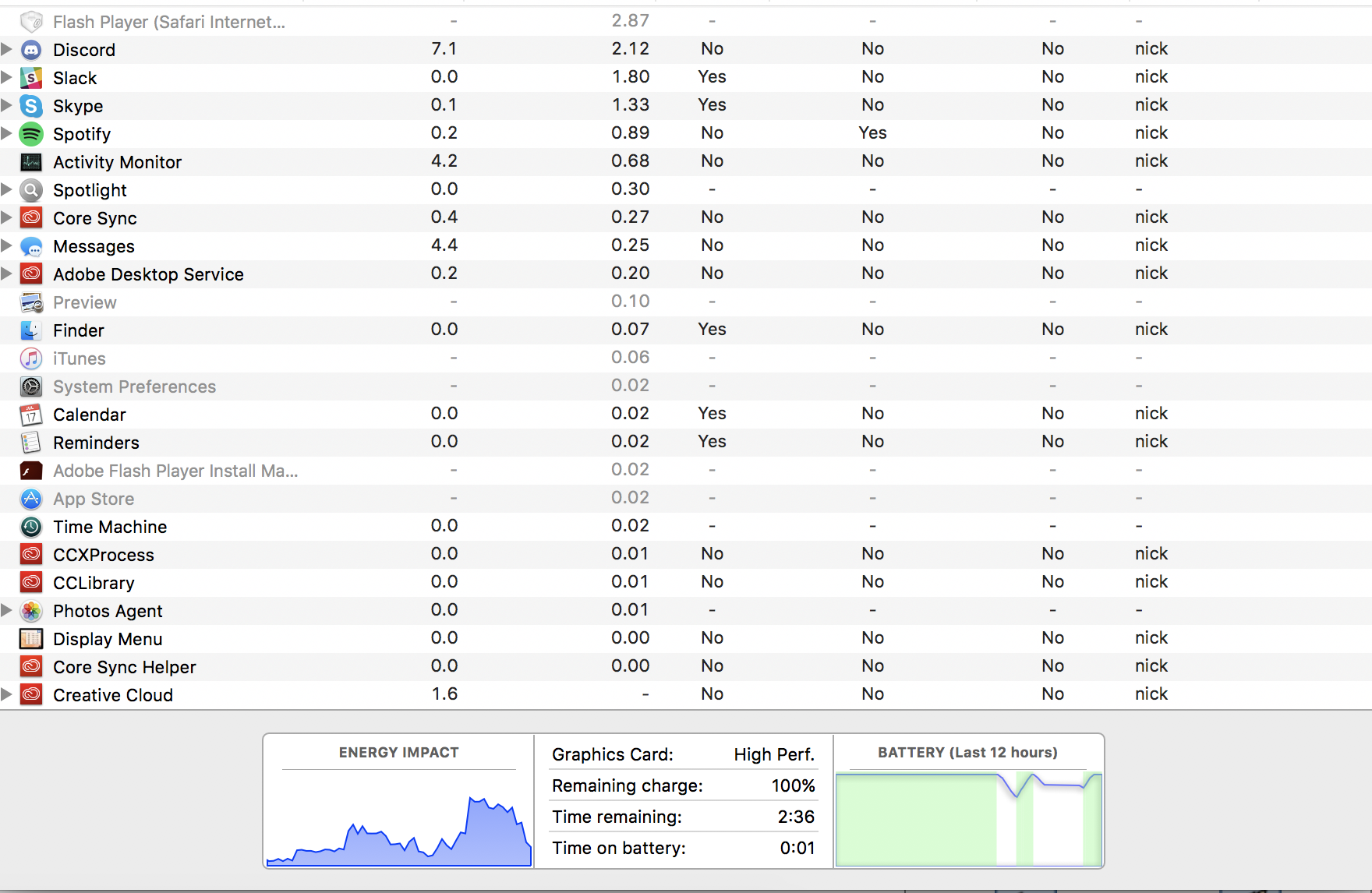Select the Preview process name
Screen dimensions: 1372x893
(85, 302)
